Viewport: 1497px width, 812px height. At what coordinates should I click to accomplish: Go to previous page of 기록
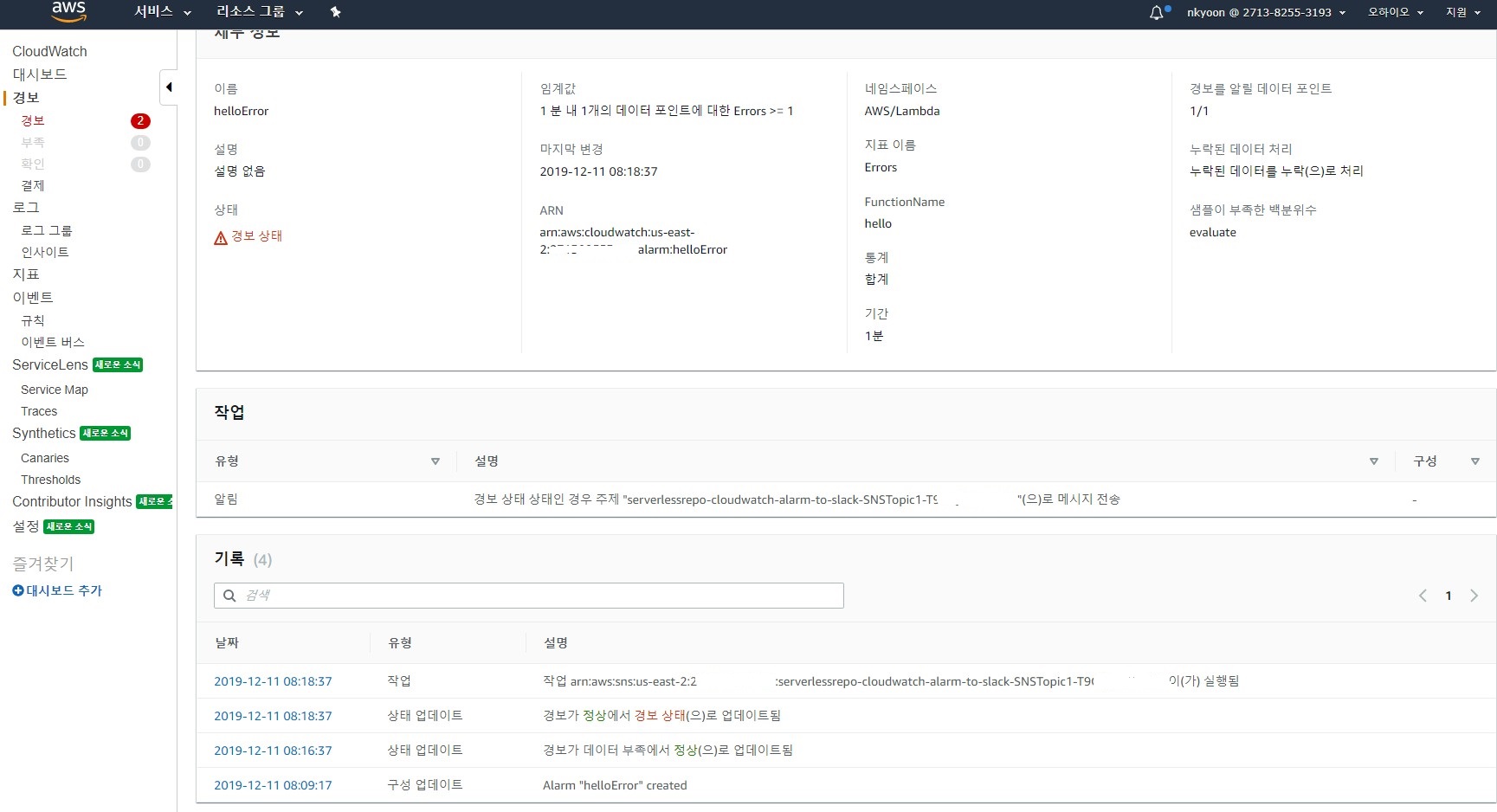(x=1423, y=596)
